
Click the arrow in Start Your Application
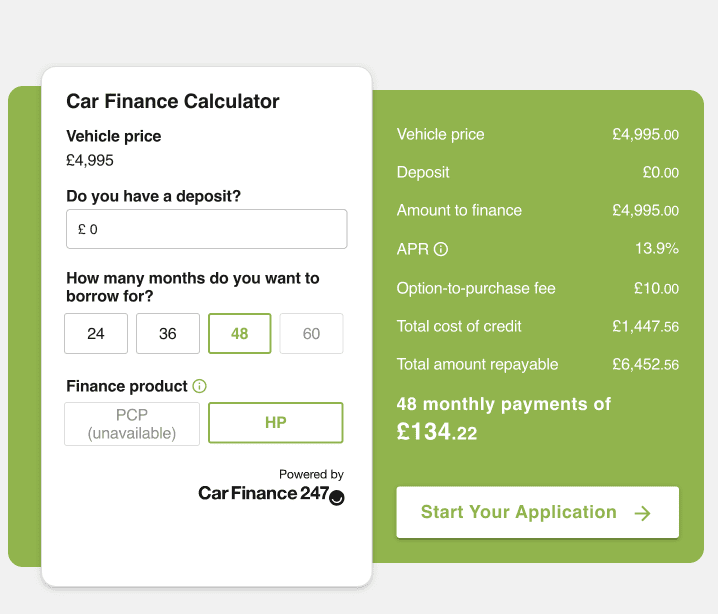click(642, 513)
